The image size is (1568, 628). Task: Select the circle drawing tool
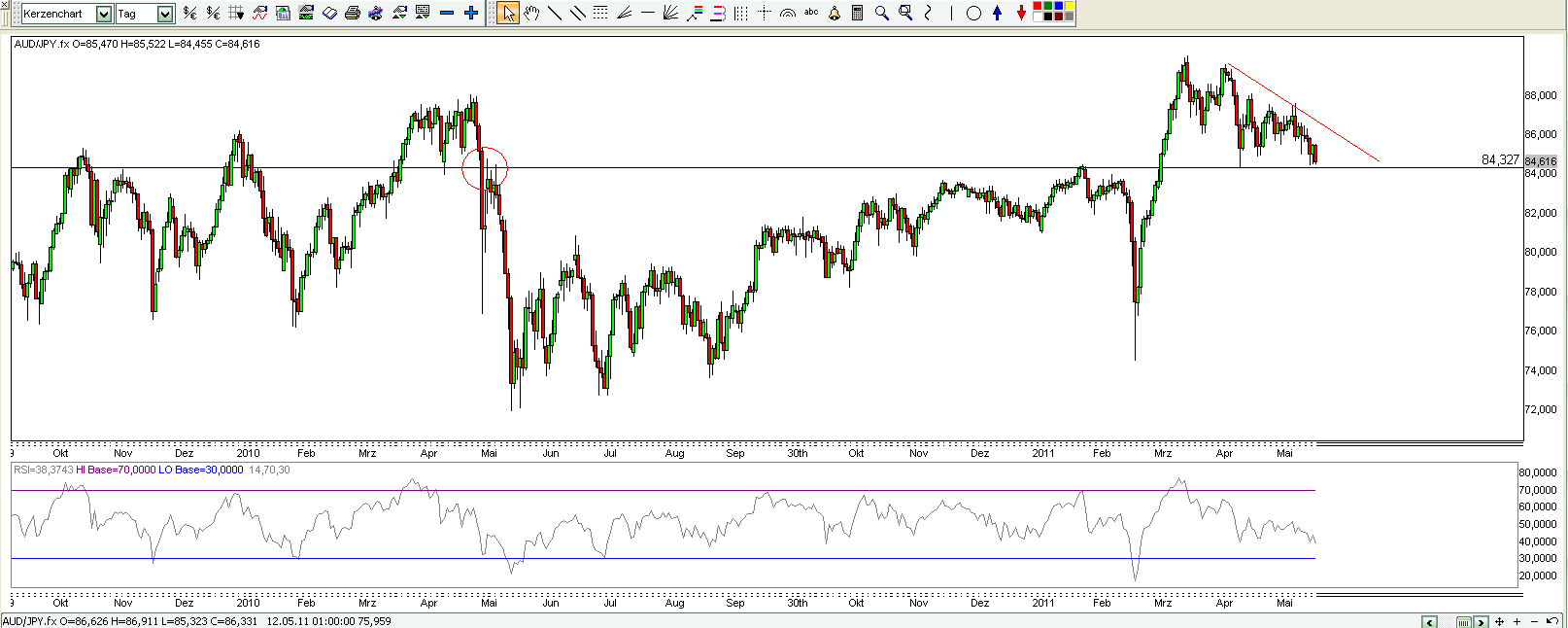[973, 14]
